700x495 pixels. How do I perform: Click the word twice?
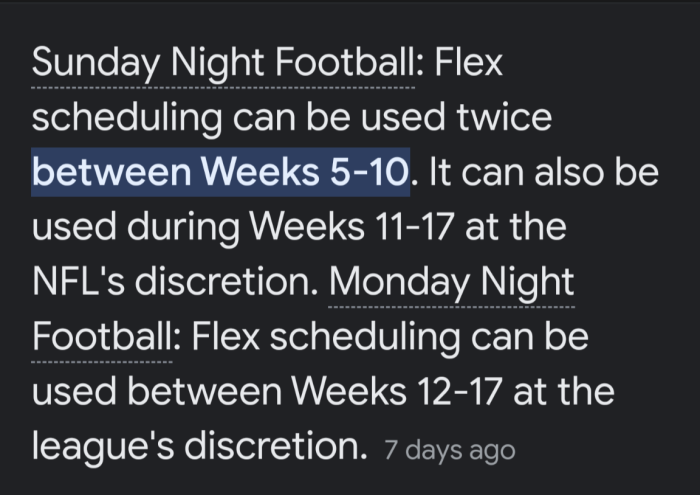[x=504, y=117]
